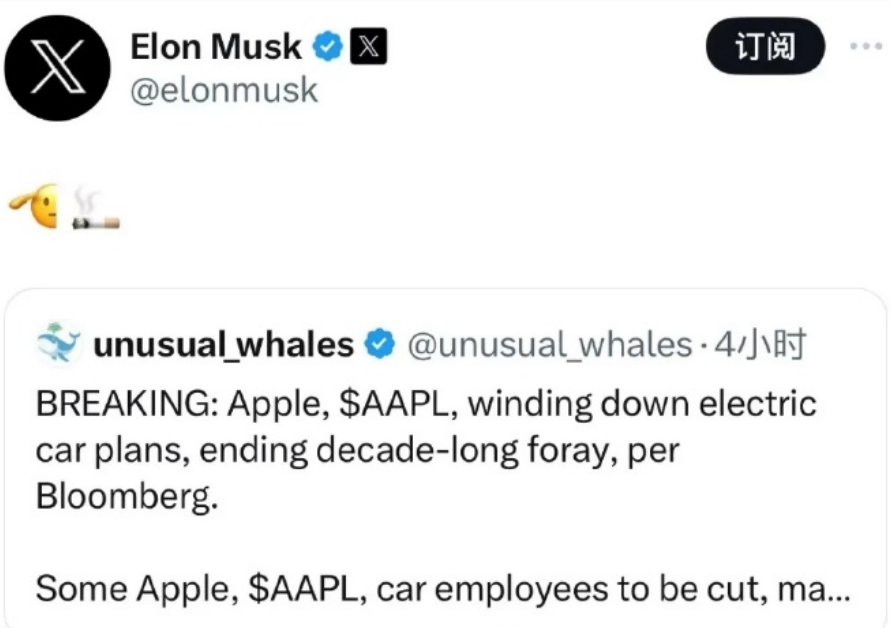Open the Elon Musk display name link
This screenshot has width=892, height=628.
(216, 46)
